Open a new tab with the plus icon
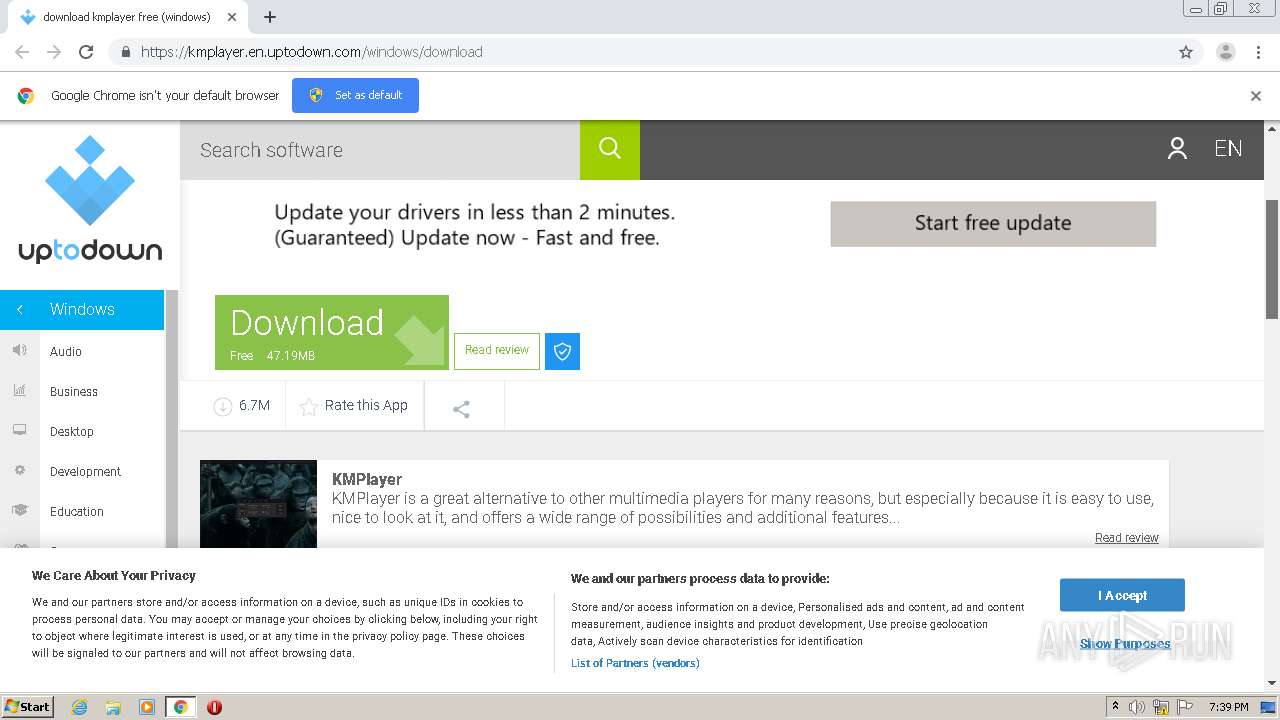Screen dimensions: 1280x720 (270, 17)
